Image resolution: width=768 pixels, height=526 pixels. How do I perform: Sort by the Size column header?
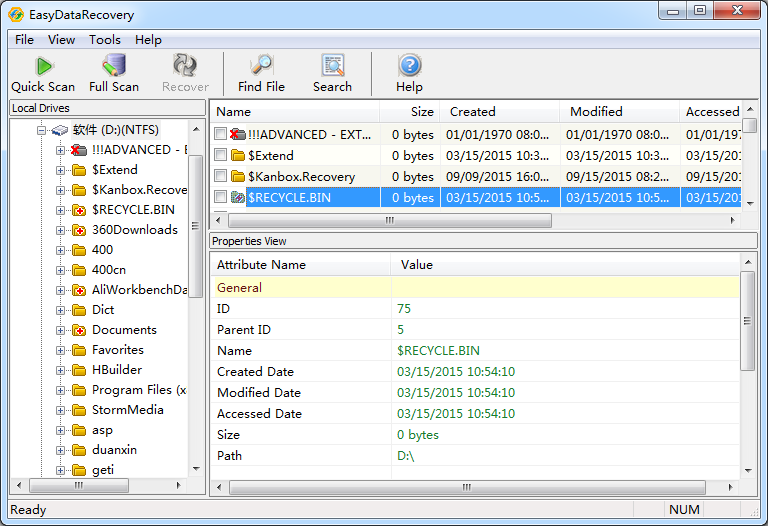point(410,112)
